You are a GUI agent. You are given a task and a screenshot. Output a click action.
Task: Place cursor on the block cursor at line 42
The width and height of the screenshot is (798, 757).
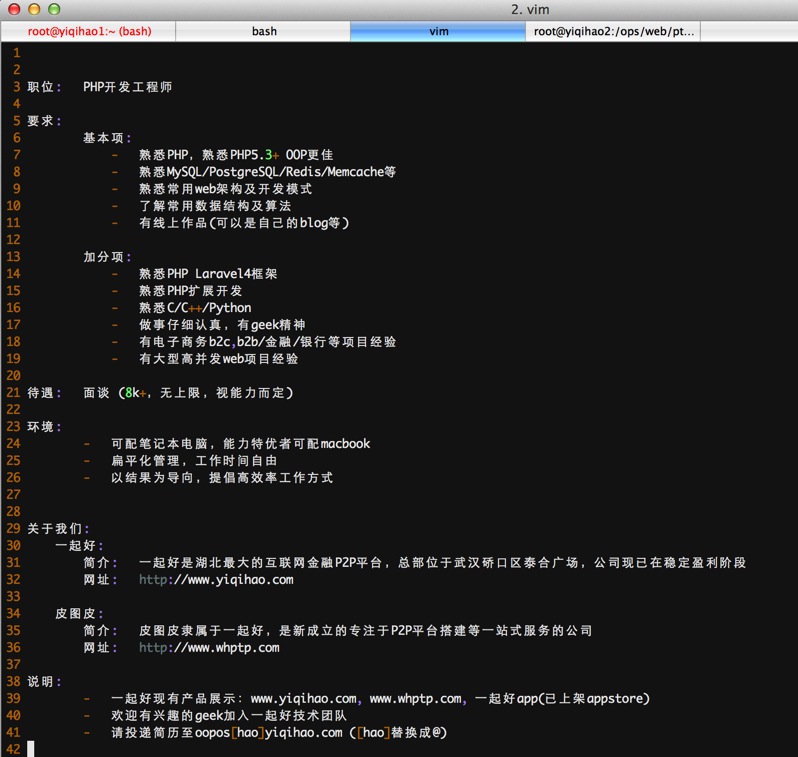point(31,749)
